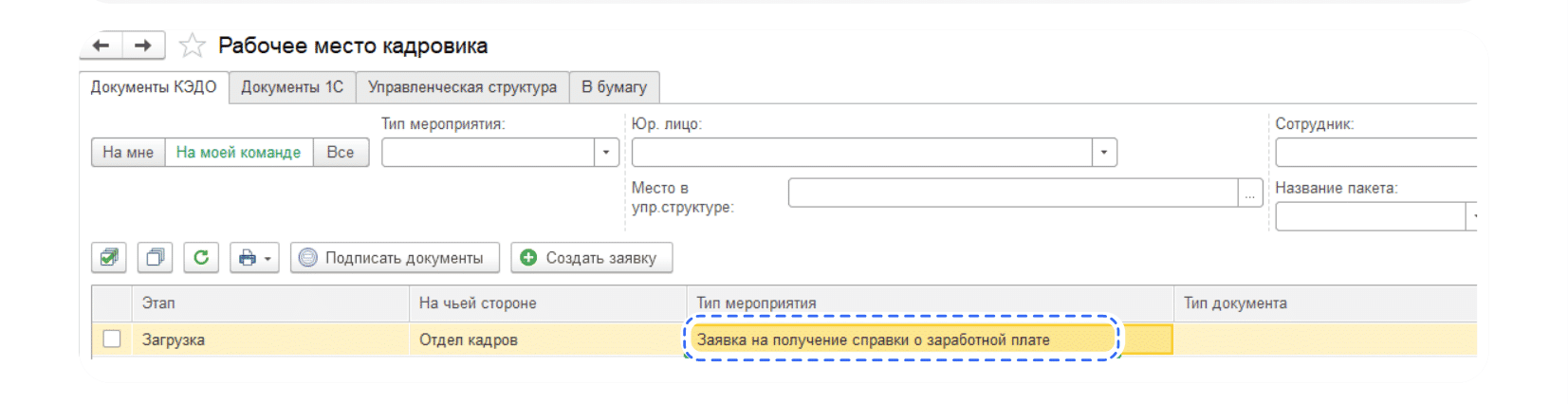The width and height of the screenshot is (1568, 404).
Task: Select the Заявка на получение справки о заработной плате cell
Action: coord(930,340)
